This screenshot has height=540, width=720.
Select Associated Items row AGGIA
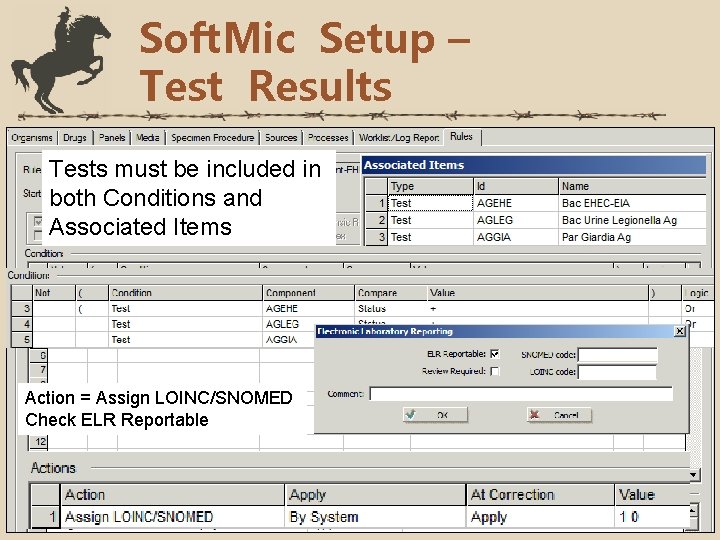(x=535, y=237)
